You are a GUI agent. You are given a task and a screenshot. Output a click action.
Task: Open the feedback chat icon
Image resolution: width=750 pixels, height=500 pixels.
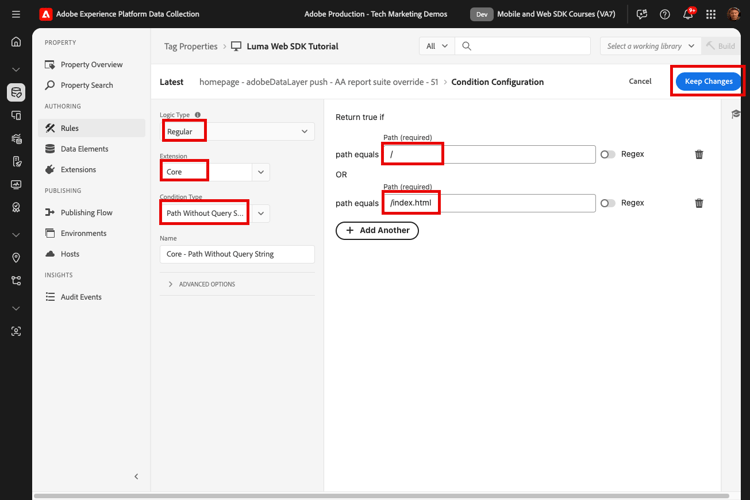(x=641, y=14)
